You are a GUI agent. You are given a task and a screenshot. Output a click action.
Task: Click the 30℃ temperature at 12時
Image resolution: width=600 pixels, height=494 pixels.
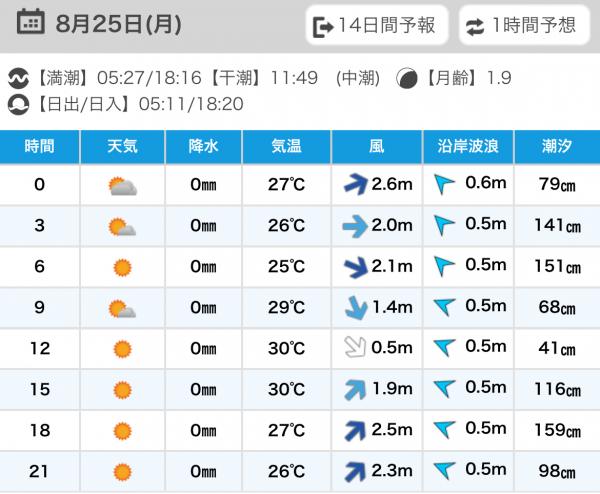(286, 349)
